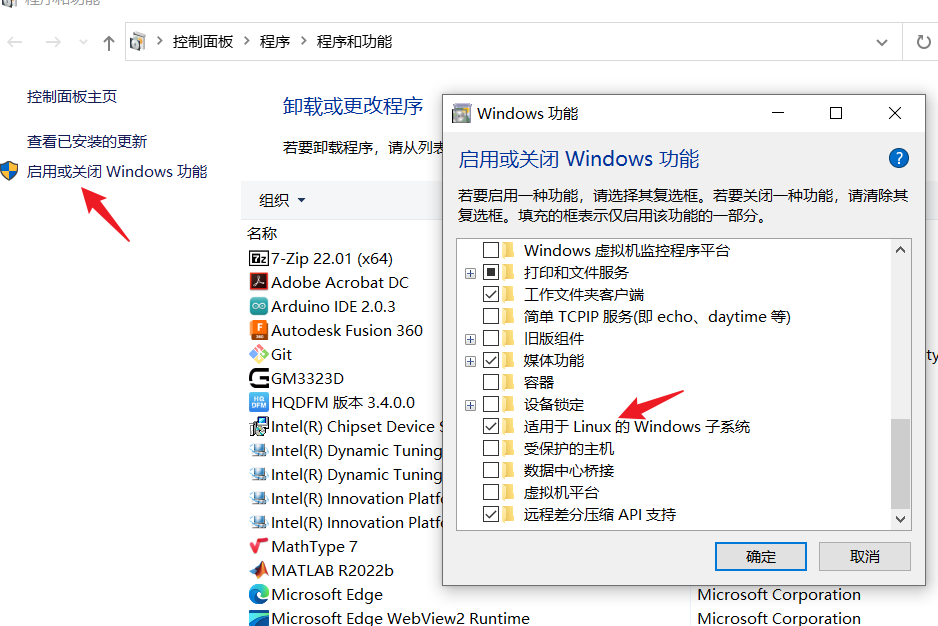Open the 启用或关闭 Windows 功能 link
The height and width of the screenshot is (626, 938).
[x=117, y=171]
